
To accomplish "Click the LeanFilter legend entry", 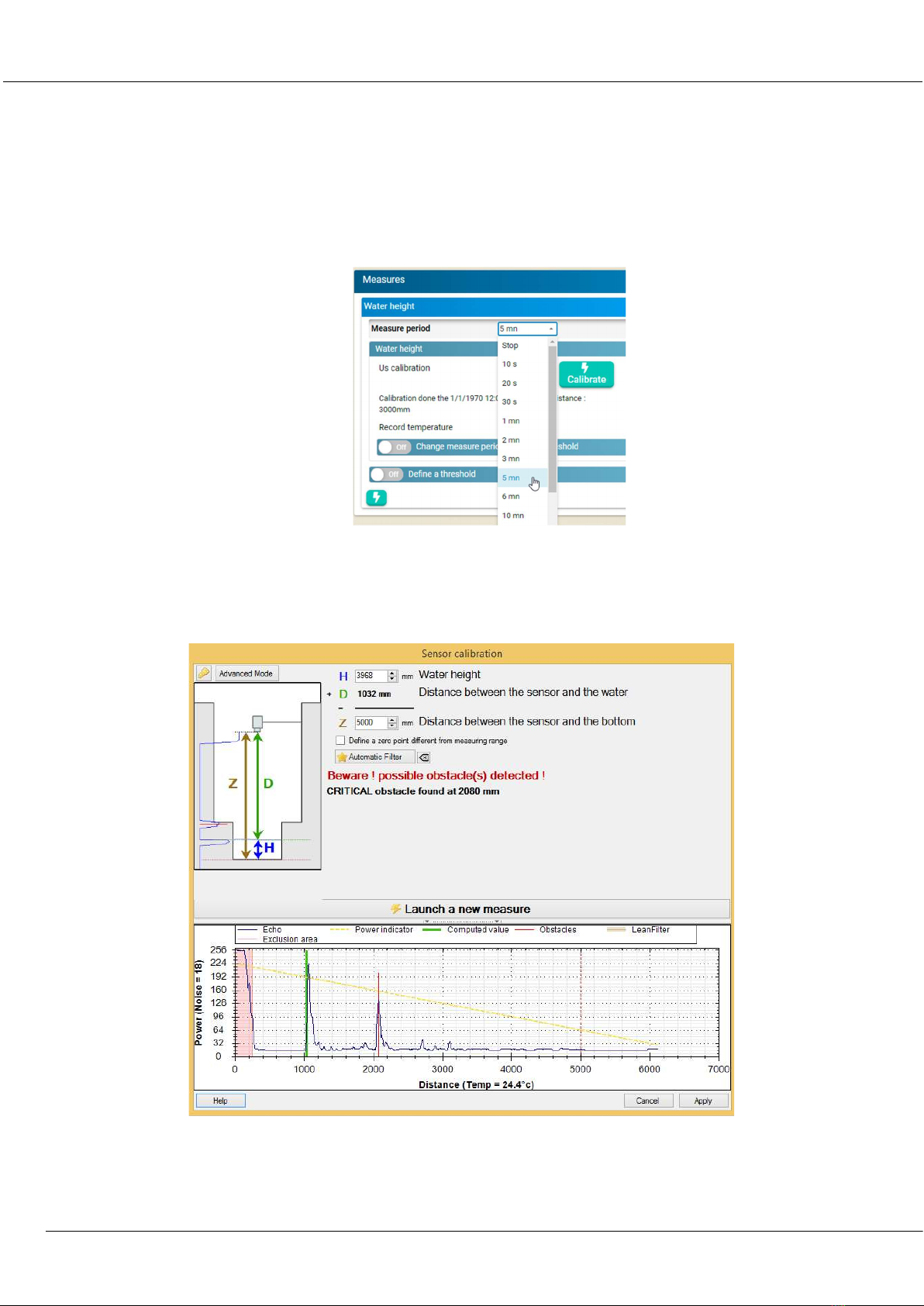I will [x=639, y=929].
